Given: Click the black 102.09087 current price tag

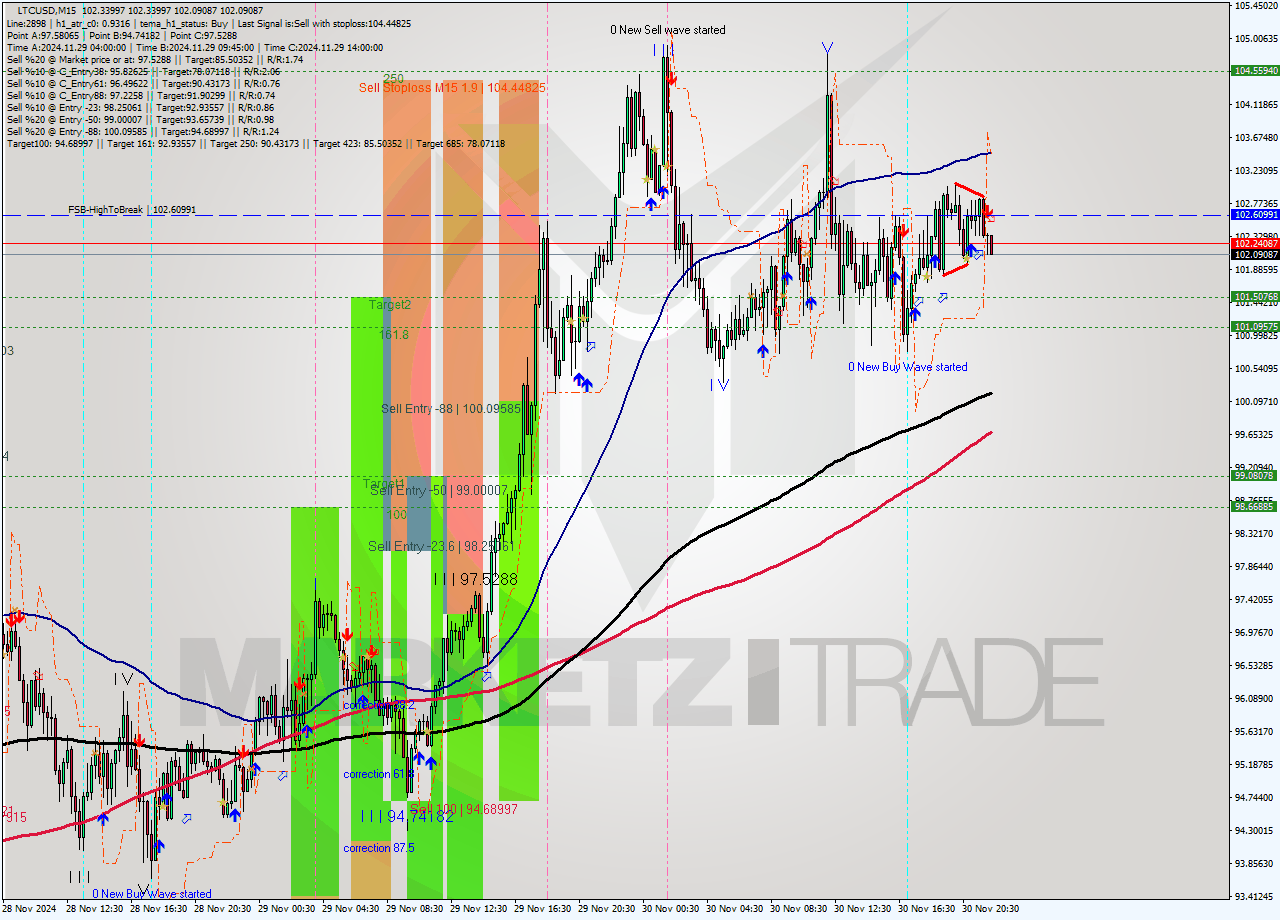Looking at the screenshot, I should pyautogui.click(x=1254, y=255).
